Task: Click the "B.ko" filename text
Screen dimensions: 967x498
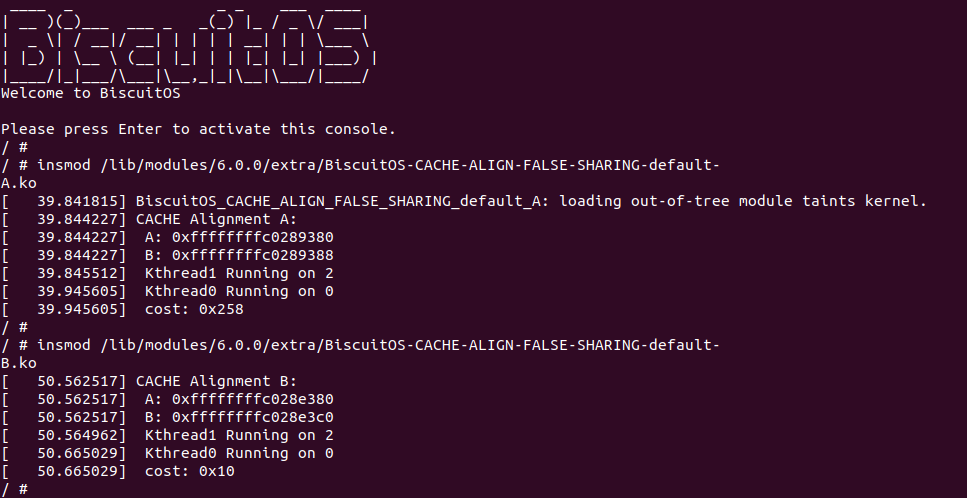Action: 19,363
